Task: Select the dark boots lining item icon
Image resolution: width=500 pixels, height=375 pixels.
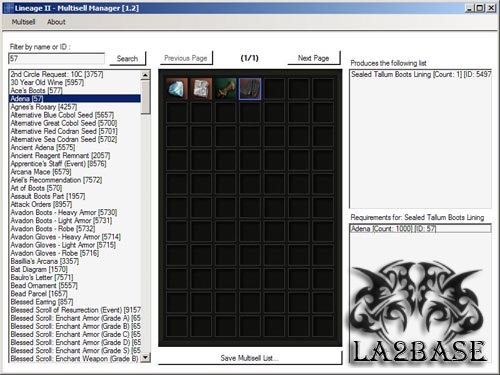Action: pyautogui.click(x=250, y=89)
